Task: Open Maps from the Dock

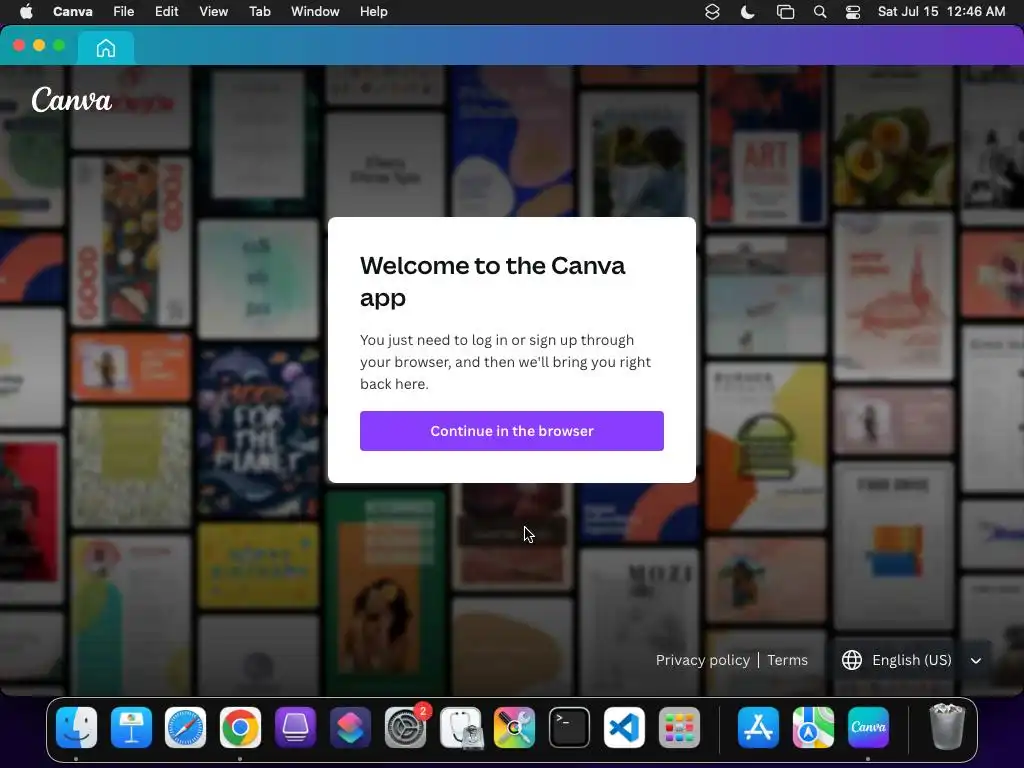Action: coord(813,727)
